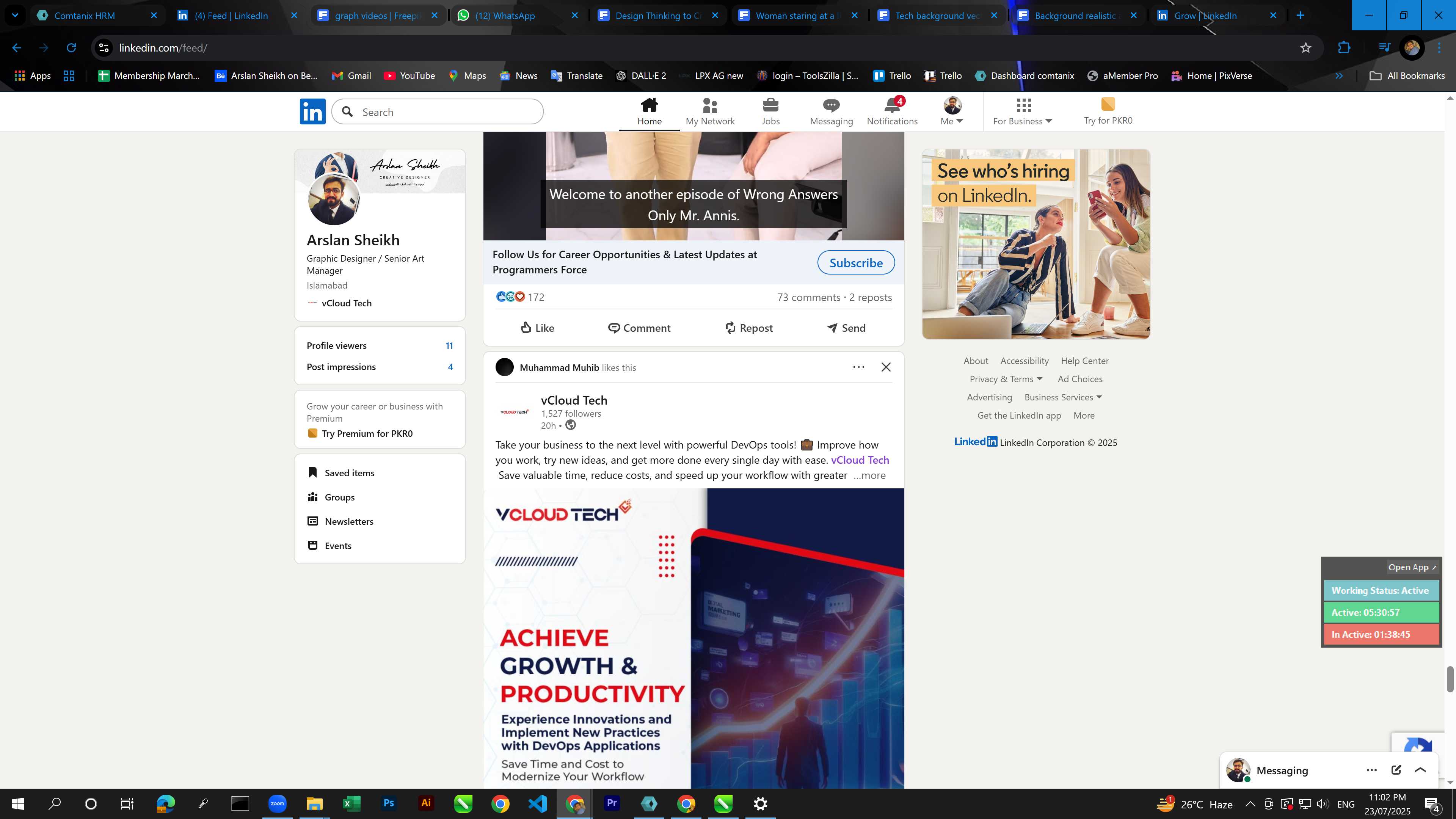Expand Business Services dropdown
Image resolution: width=1456 pixels, height=819 pixels.
tap(1063, 397)
